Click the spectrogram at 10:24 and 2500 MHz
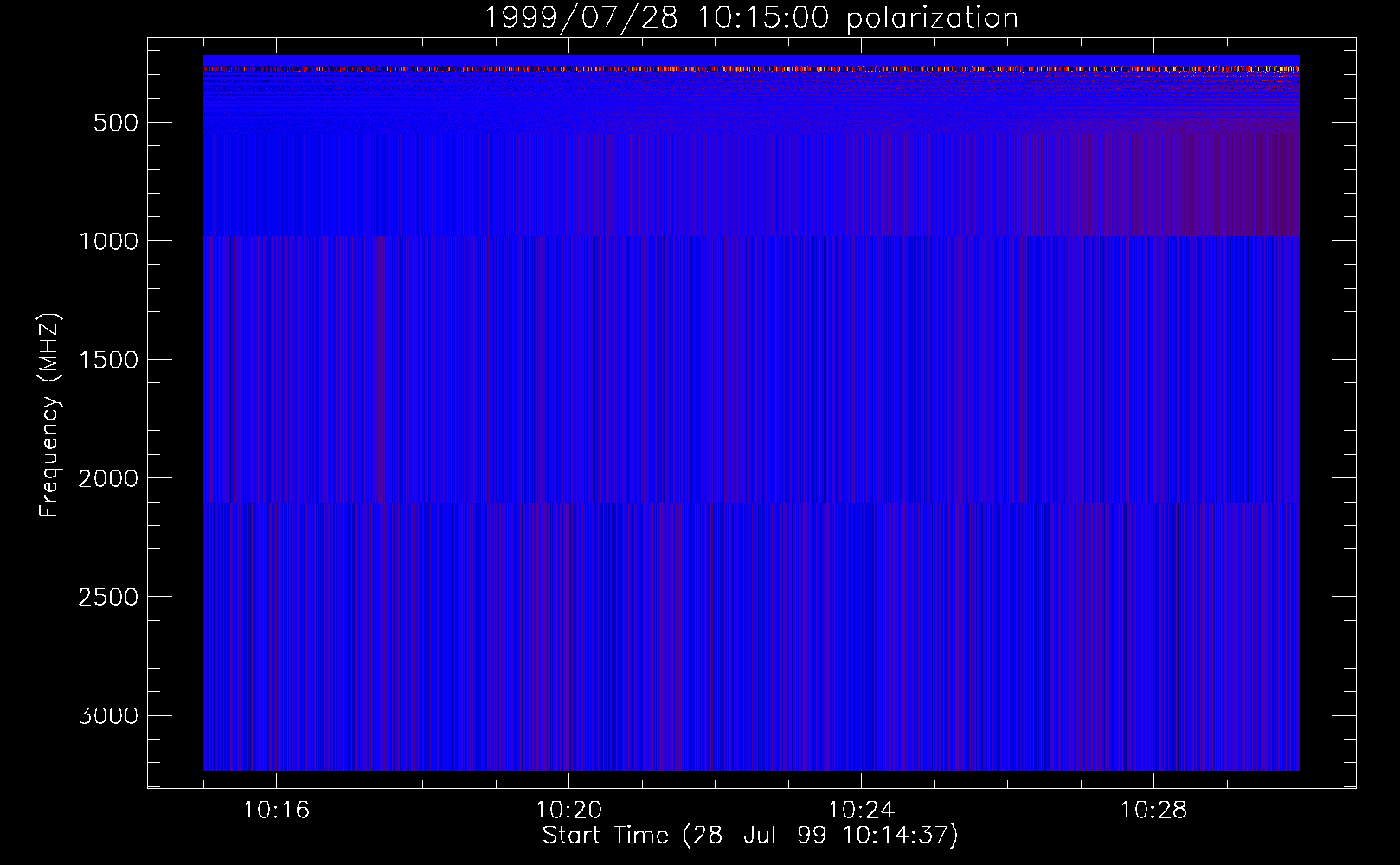This screenshot has width=1400, height=865. click(861, 596)
